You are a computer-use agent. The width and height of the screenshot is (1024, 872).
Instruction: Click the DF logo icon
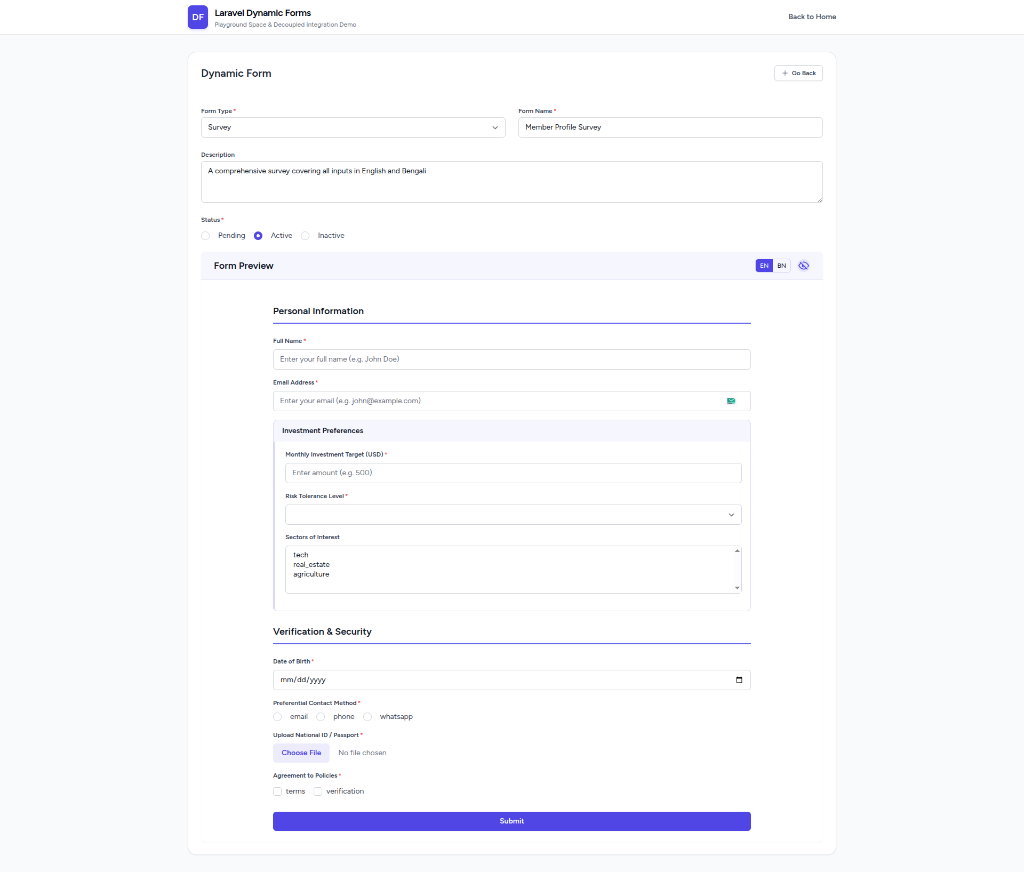(198, 17)
